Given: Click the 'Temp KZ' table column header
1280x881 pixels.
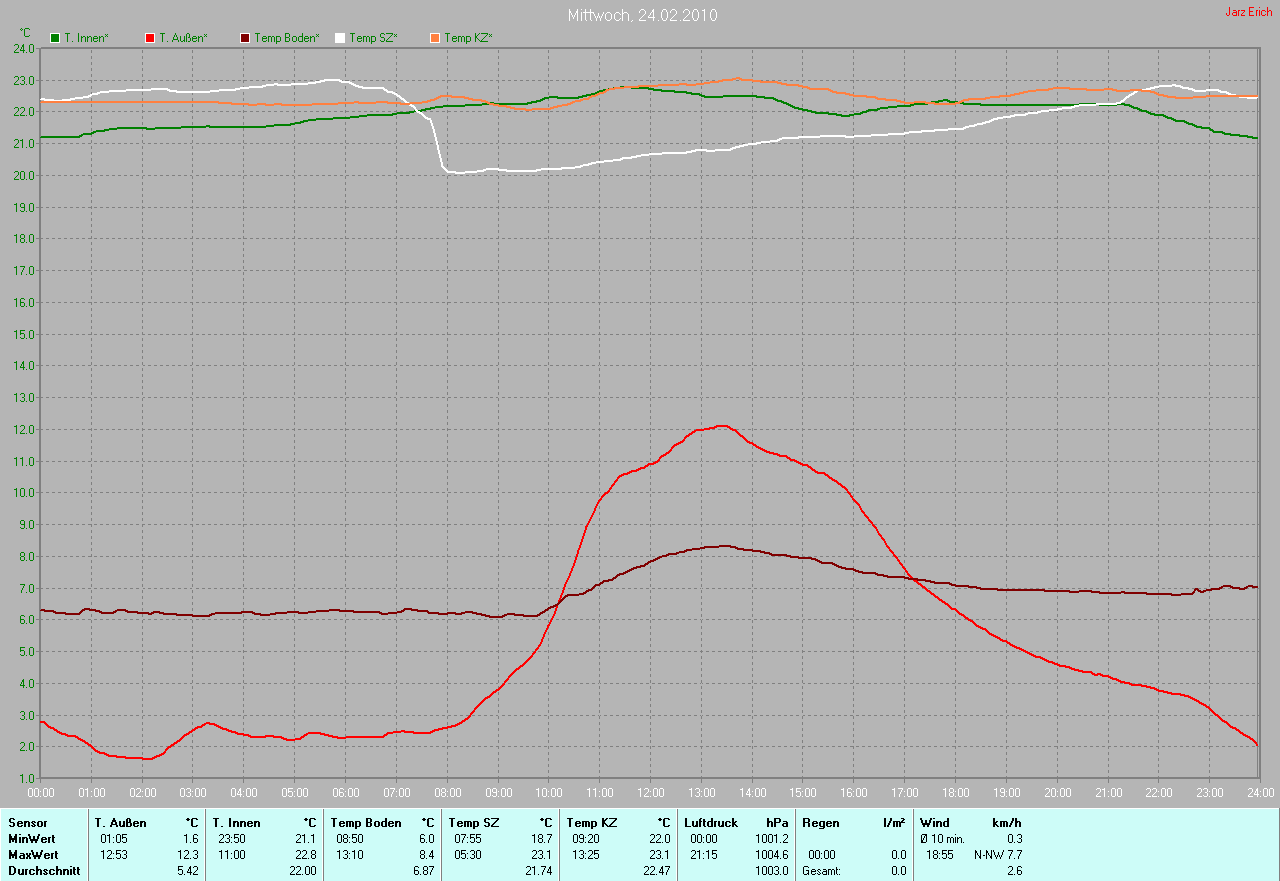Looking at the screenshot, I should 592,823.
